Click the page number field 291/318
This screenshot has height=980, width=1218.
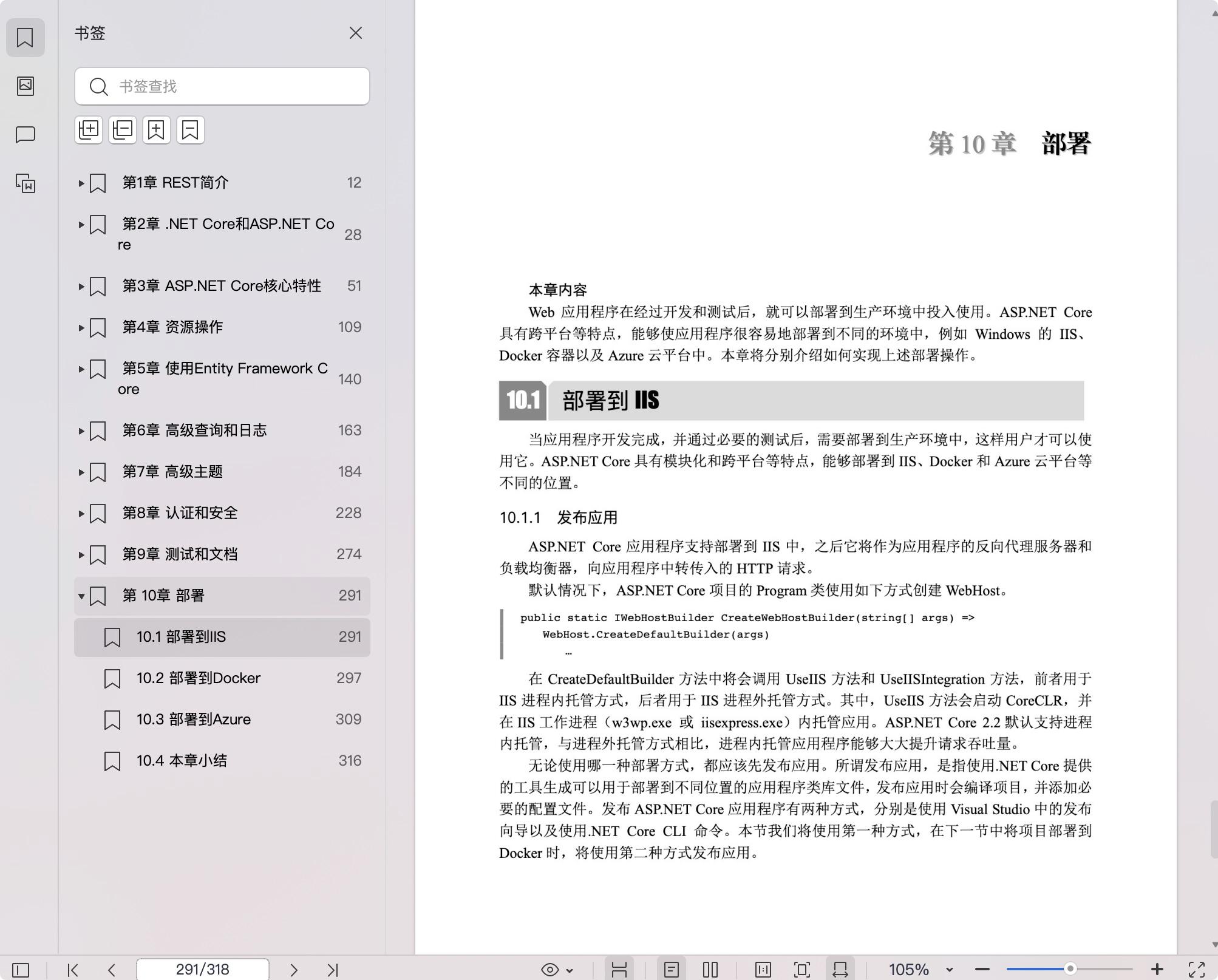(x=203, y=970)
